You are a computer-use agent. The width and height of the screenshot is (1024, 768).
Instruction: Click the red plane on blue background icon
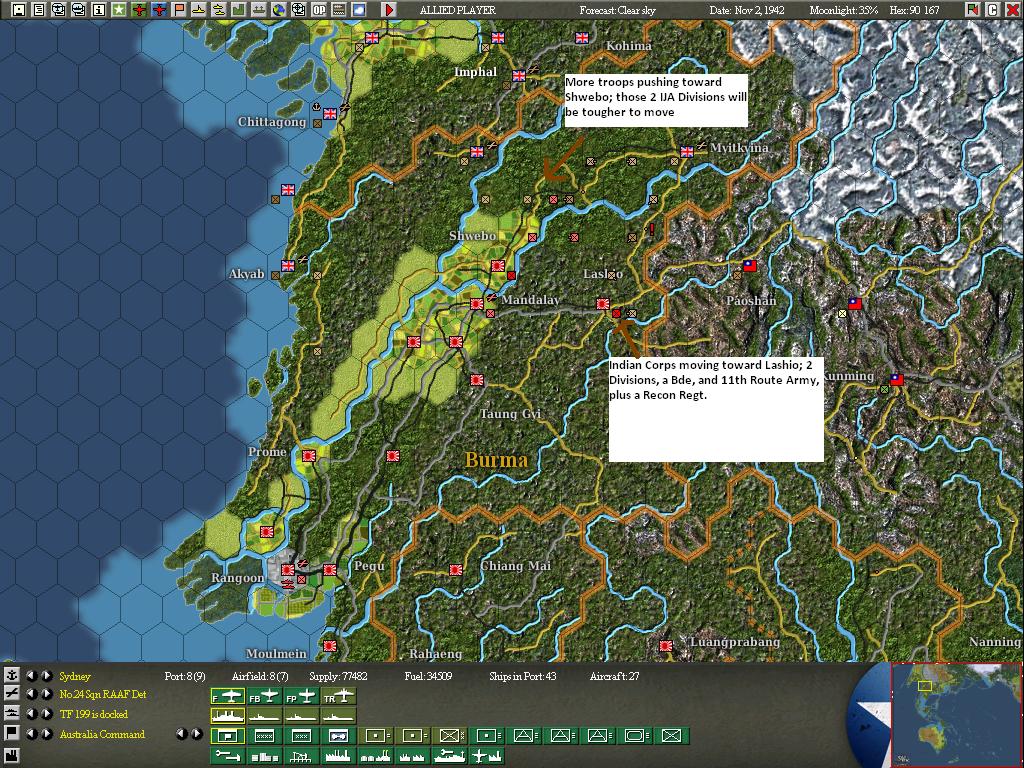pyautogui.click(x=159, y=10)
